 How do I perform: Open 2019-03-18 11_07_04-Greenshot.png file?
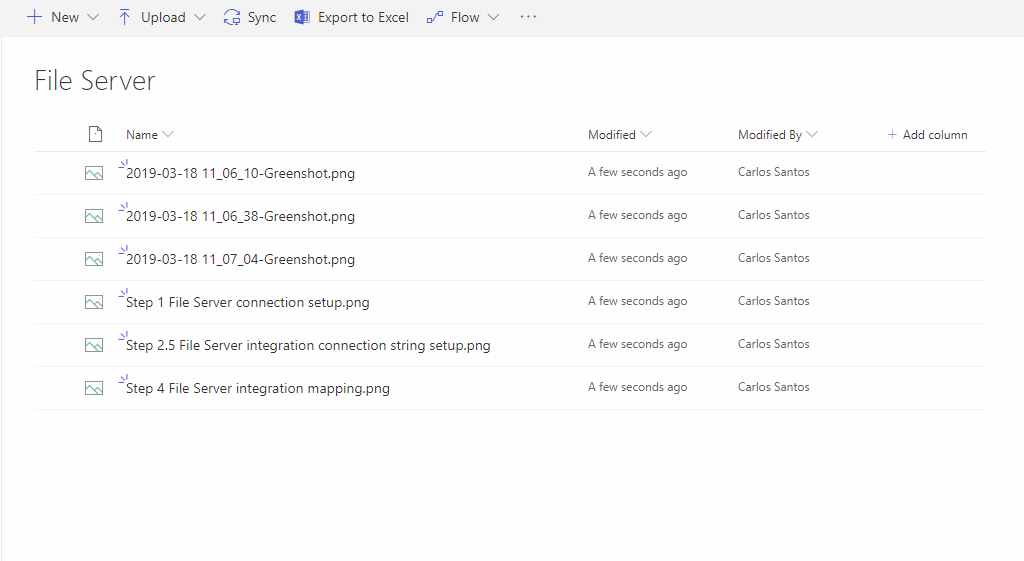pos(240,259)
